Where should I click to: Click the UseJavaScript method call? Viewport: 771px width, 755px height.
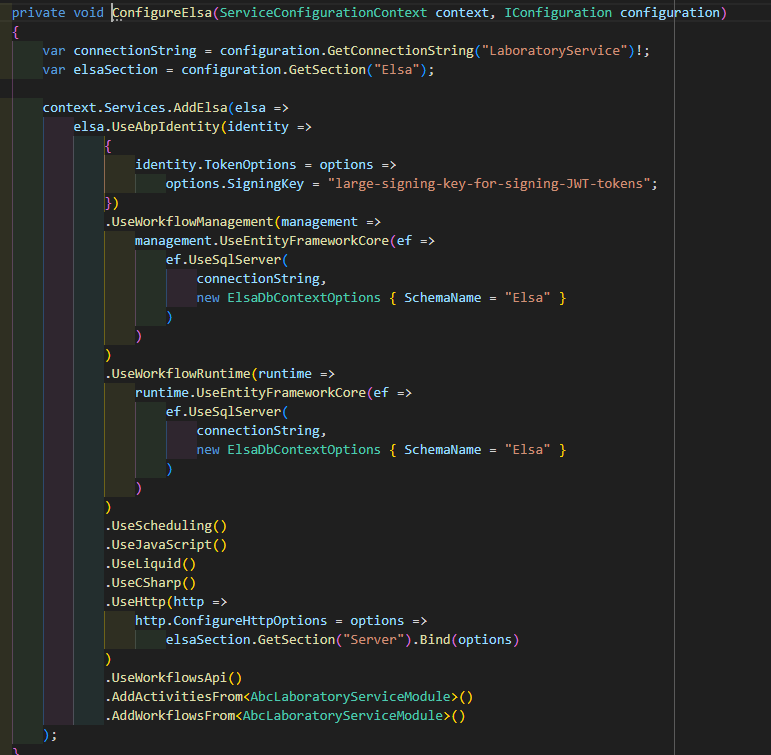click(x=164, y=544)
